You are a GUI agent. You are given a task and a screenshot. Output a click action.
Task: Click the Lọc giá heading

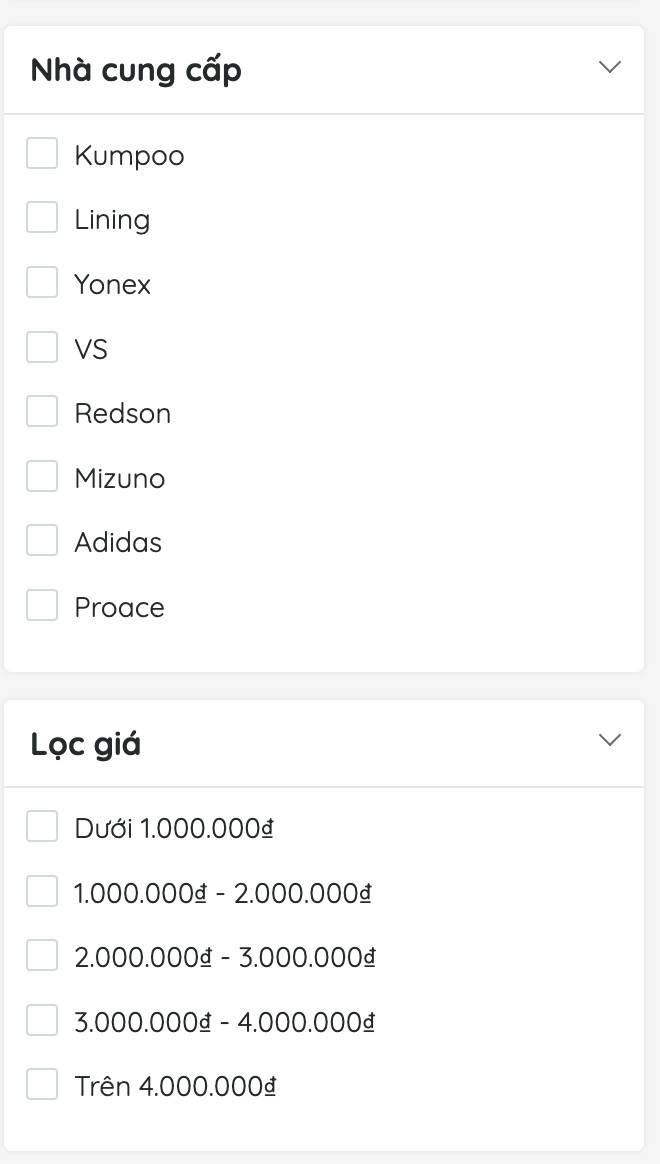coord(85,745)
